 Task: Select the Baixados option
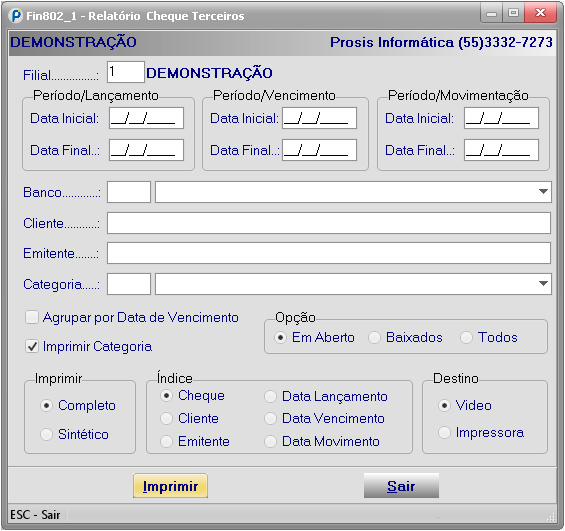coord(374,338)
